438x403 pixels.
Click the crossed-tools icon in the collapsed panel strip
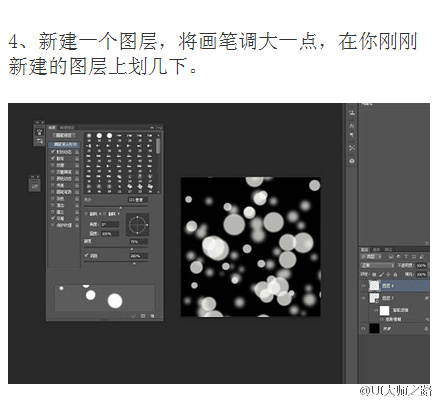(x=352, y=148)
